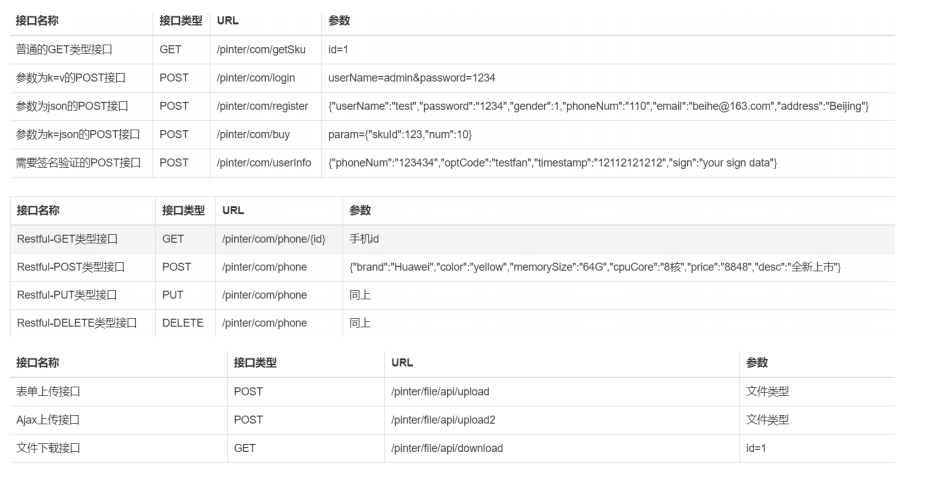Image resolution: width=934 pixels, height=479 pixels.
Task: Click the /pinter/com/phone/{id} URL
Action: point(273,239)
